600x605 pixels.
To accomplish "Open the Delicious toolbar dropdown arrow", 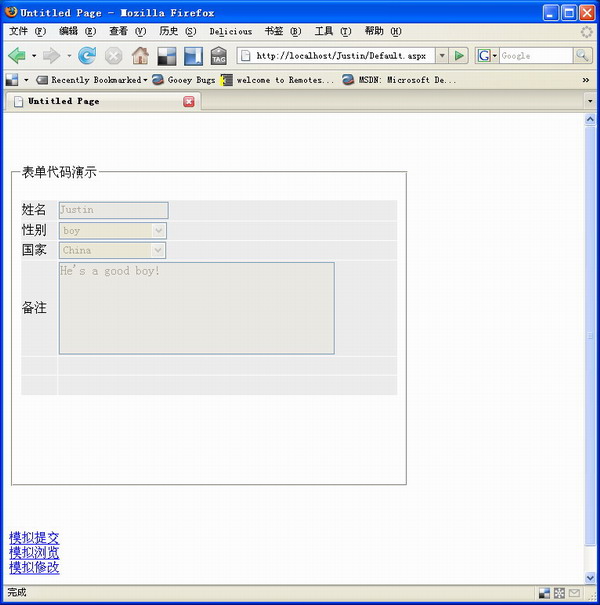I will click(26, 80).
